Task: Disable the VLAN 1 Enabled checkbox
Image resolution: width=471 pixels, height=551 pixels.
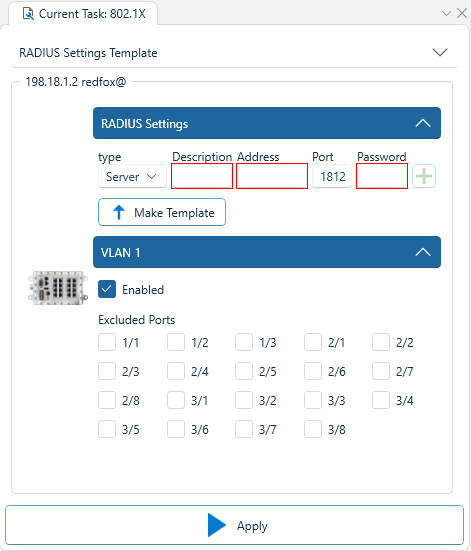Action: coord(107,289)
